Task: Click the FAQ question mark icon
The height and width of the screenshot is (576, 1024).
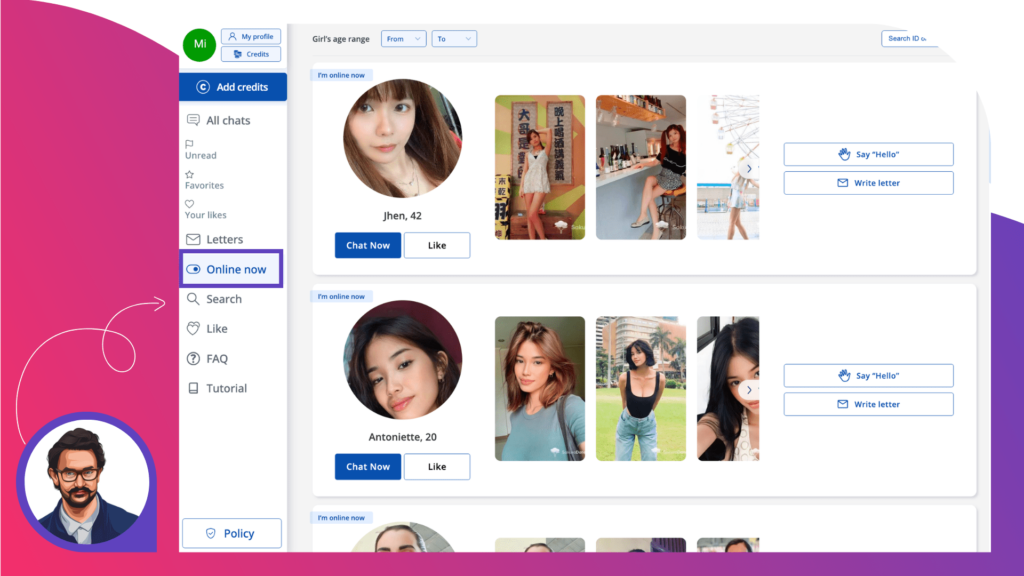Action: 193,359
